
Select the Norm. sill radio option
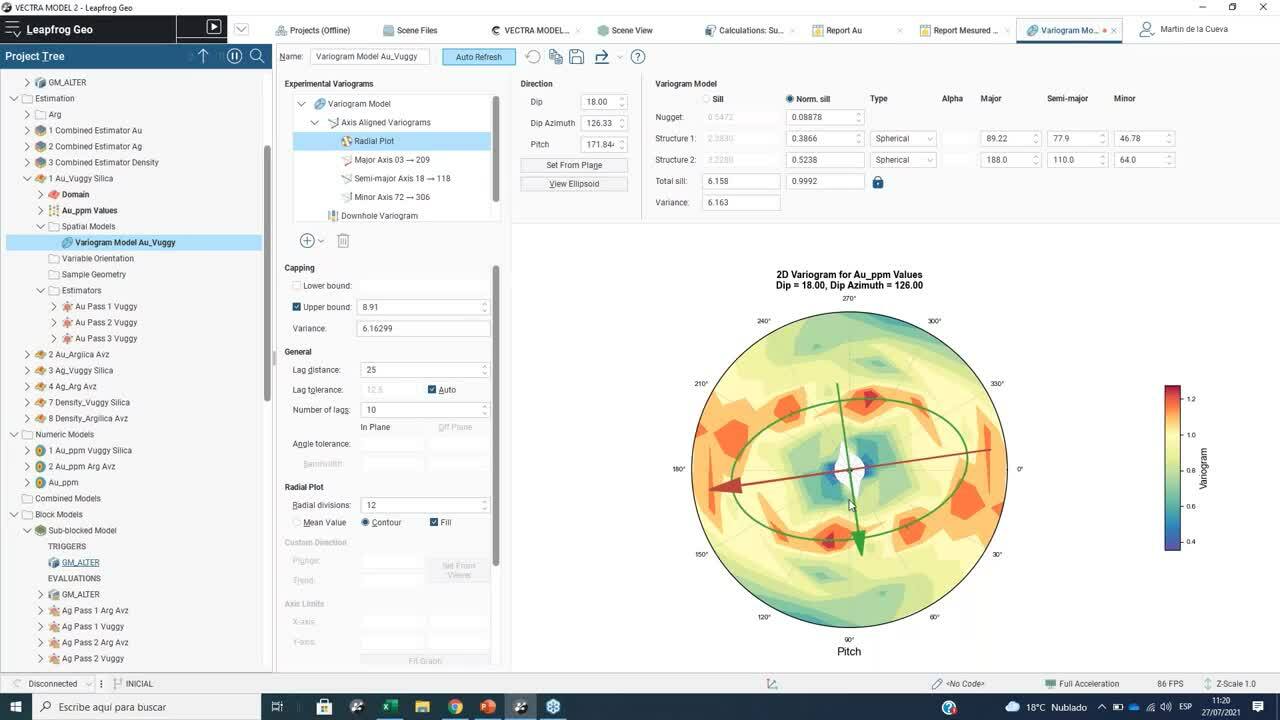click(790, 99)
